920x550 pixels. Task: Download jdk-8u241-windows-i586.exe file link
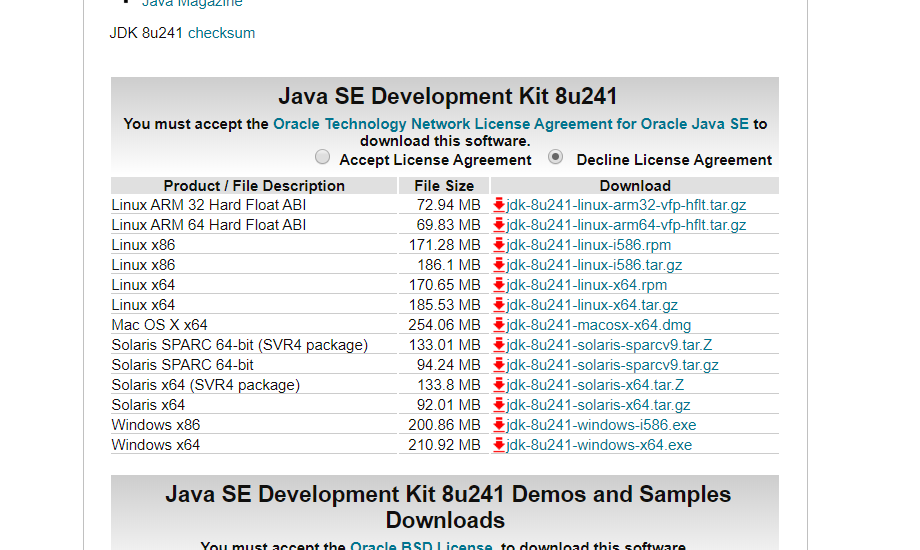pyautogui.click(x=601, y=424)
